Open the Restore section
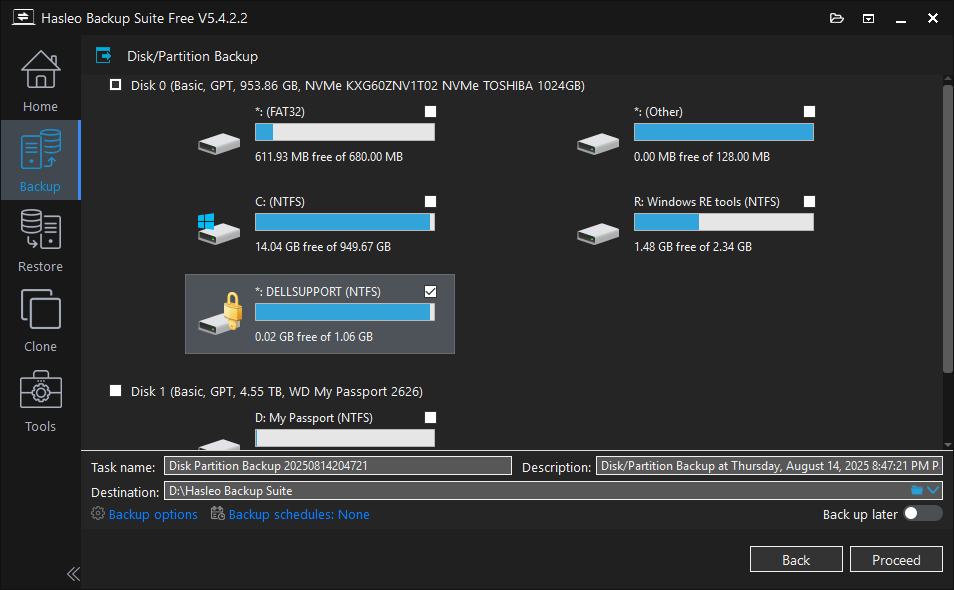The width and height of the screenshot is (954, 590). pos(40,241)
